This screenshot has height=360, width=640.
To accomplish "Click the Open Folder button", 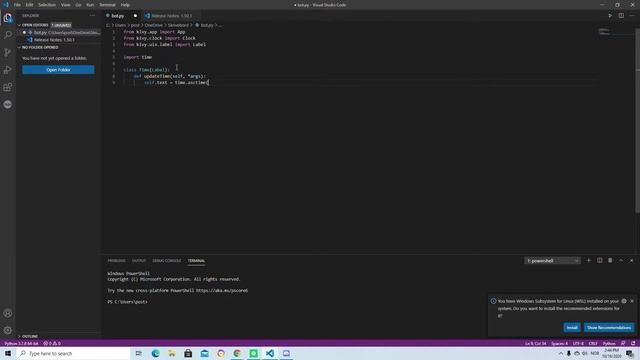I will (58, 70).
